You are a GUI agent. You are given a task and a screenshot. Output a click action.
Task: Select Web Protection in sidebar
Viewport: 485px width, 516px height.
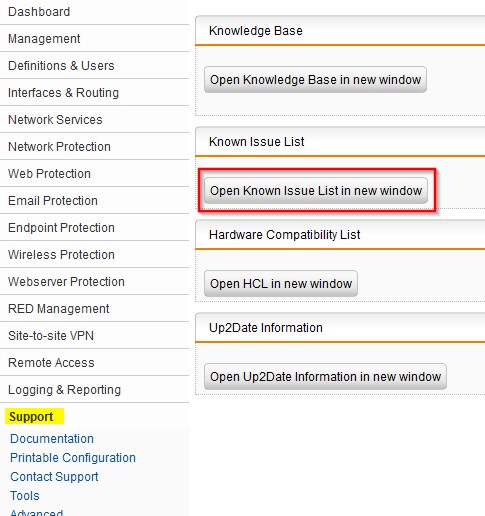(x=94, y=174)
